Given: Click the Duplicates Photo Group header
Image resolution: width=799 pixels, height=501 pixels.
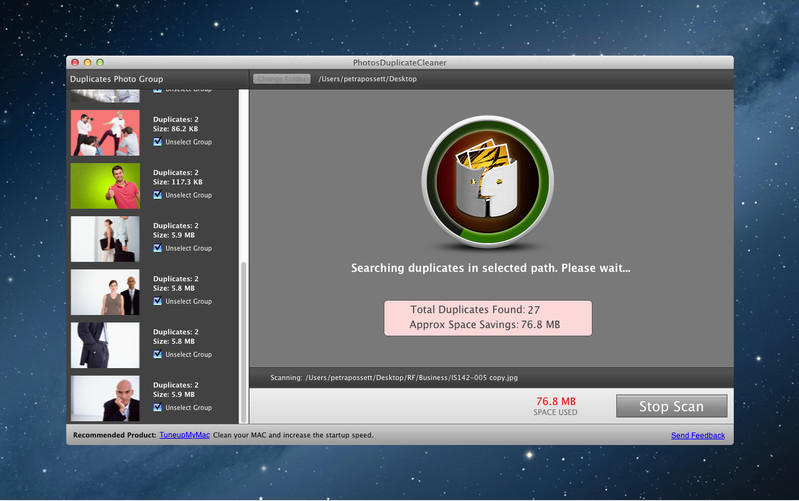Looking at the screenshot, I should click(x=117, y=79).
